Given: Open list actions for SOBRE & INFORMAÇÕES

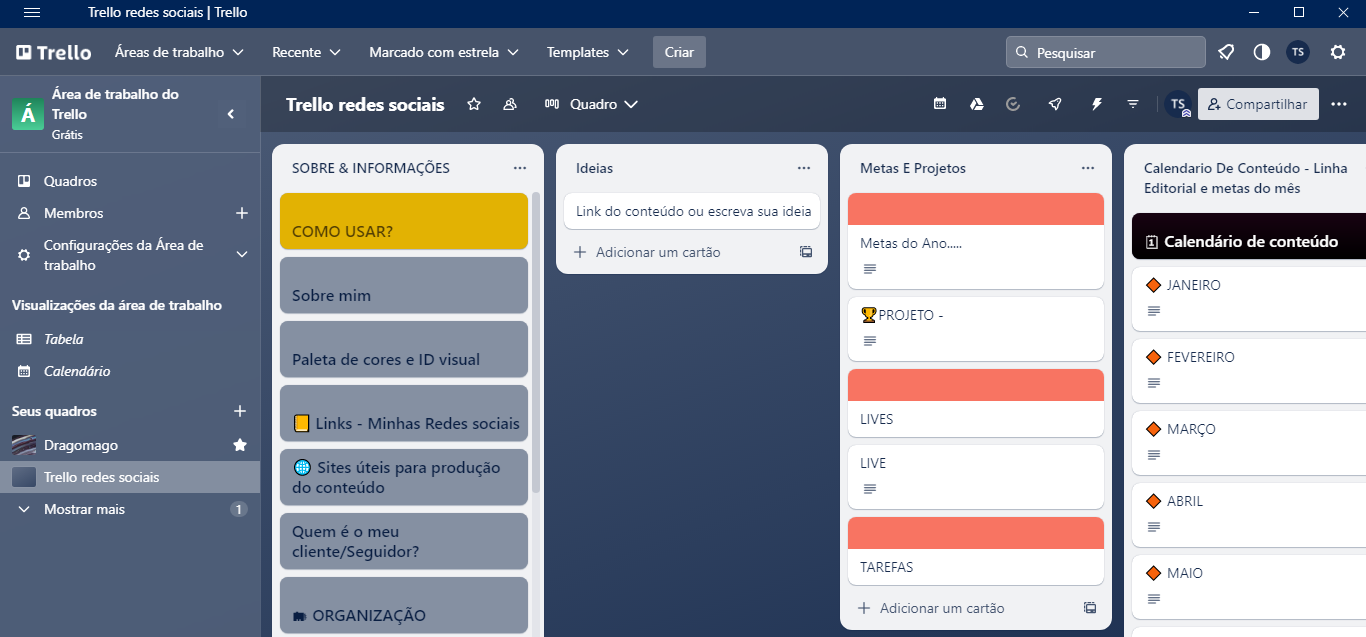Looking at the screenshot, I should [520, 168].
